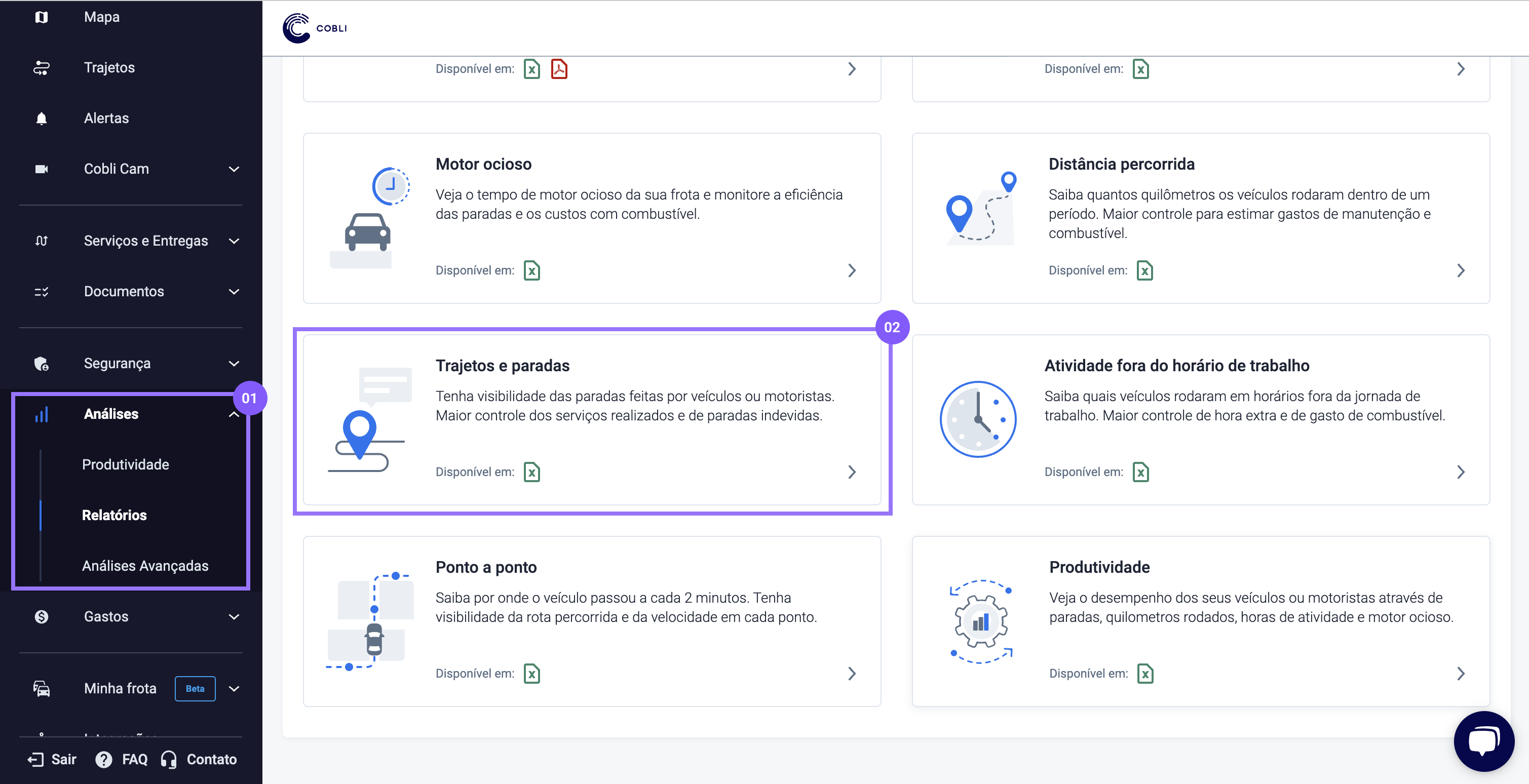Click the Ponto a ponto route illustration
The width and height of the screenshot is (1529, 784).
coord(369,621)
